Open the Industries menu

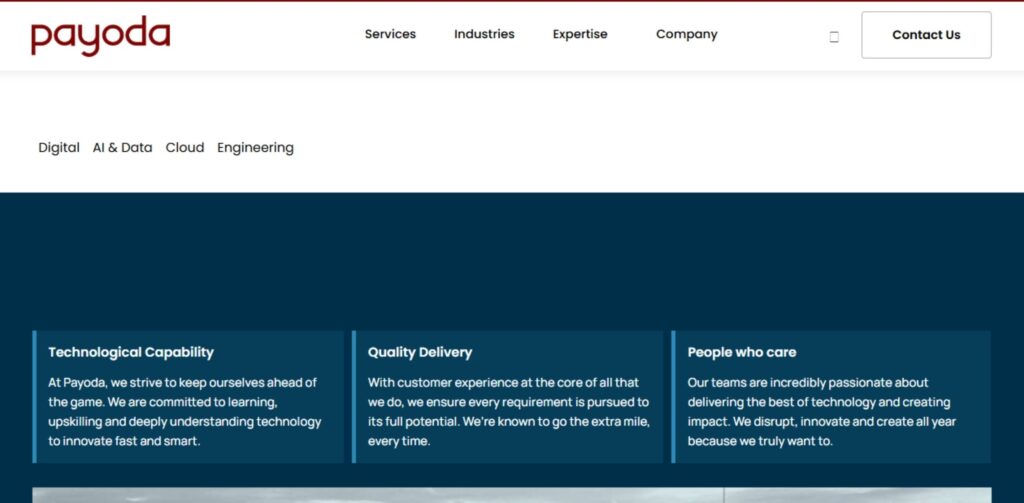(484, 34)
